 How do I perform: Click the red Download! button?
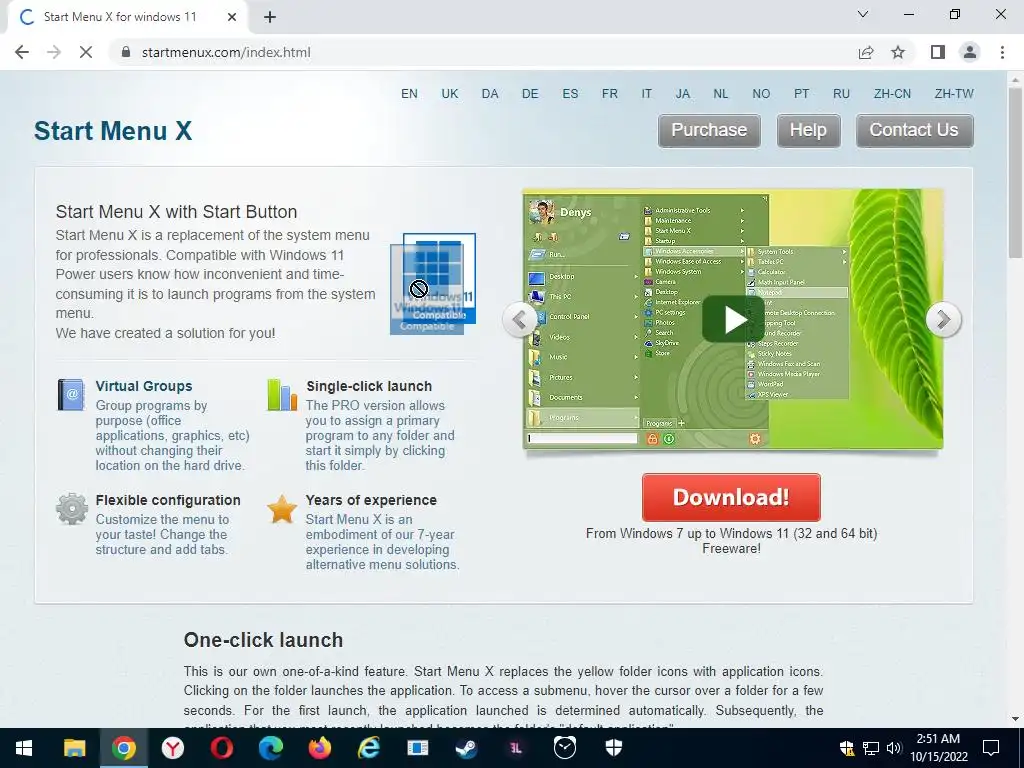[x=731, y=498]
